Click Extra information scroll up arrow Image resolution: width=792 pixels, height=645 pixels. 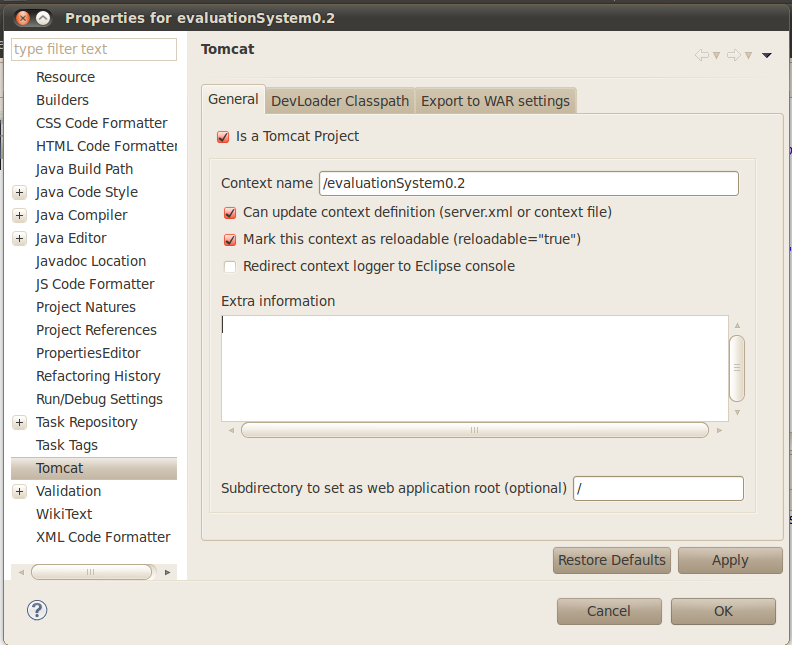(737, 325)
